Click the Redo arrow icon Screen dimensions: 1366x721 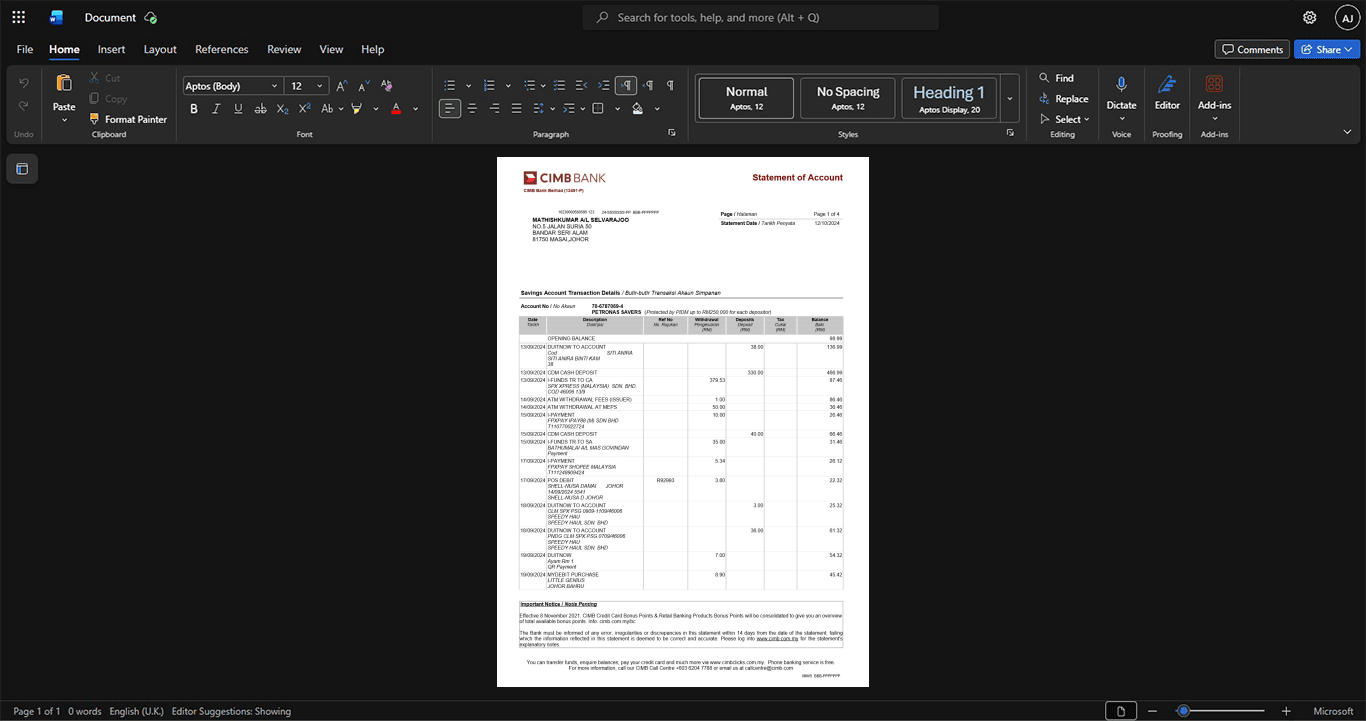(x=24, y=106)
